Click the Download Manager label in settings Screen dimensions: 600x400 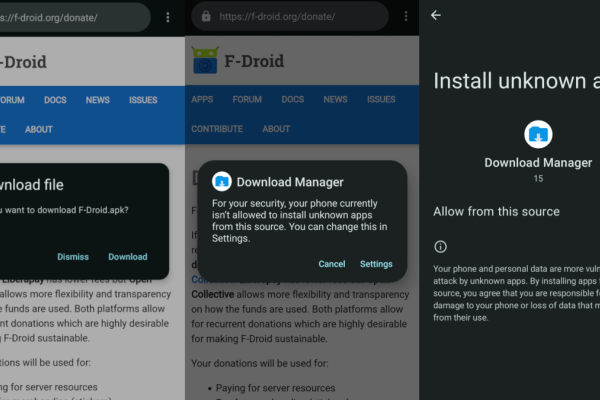pos(538,163)
